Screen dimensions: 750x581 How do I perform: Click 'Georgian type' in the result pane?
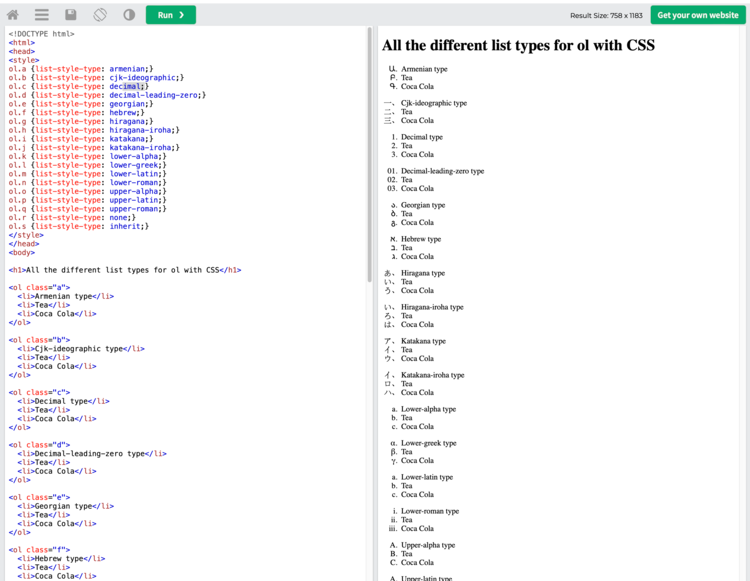click(x=423, y=205)
